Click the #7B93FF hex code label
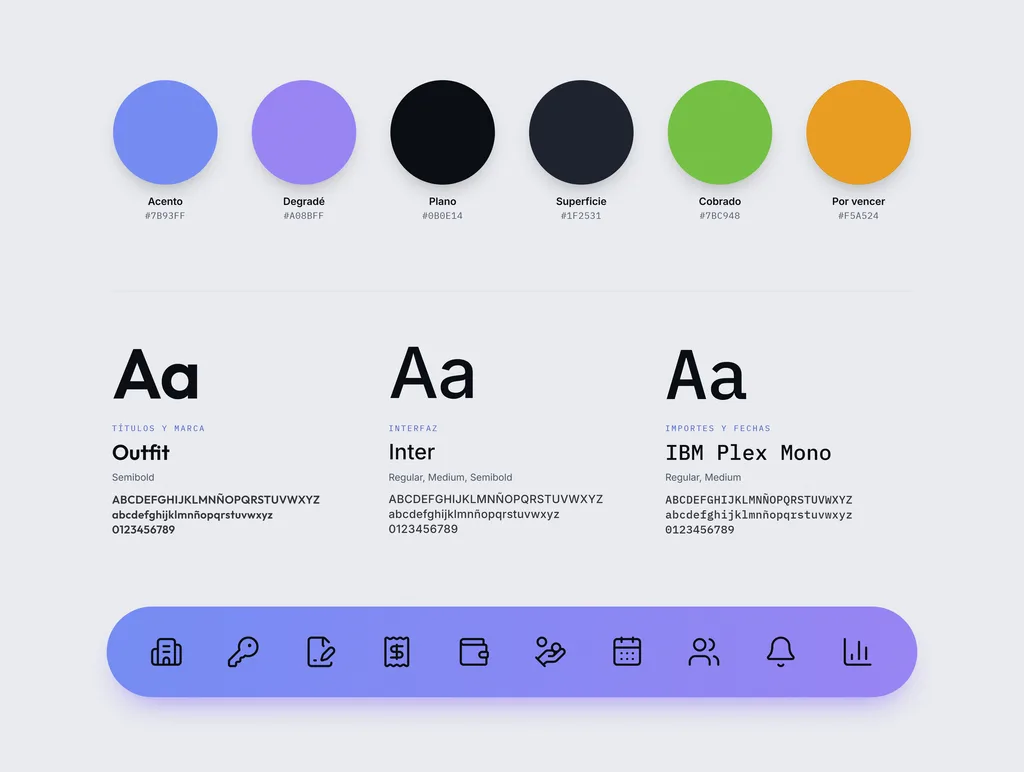The height and width of the screenshot is (772, 1024). coord(165,216)
